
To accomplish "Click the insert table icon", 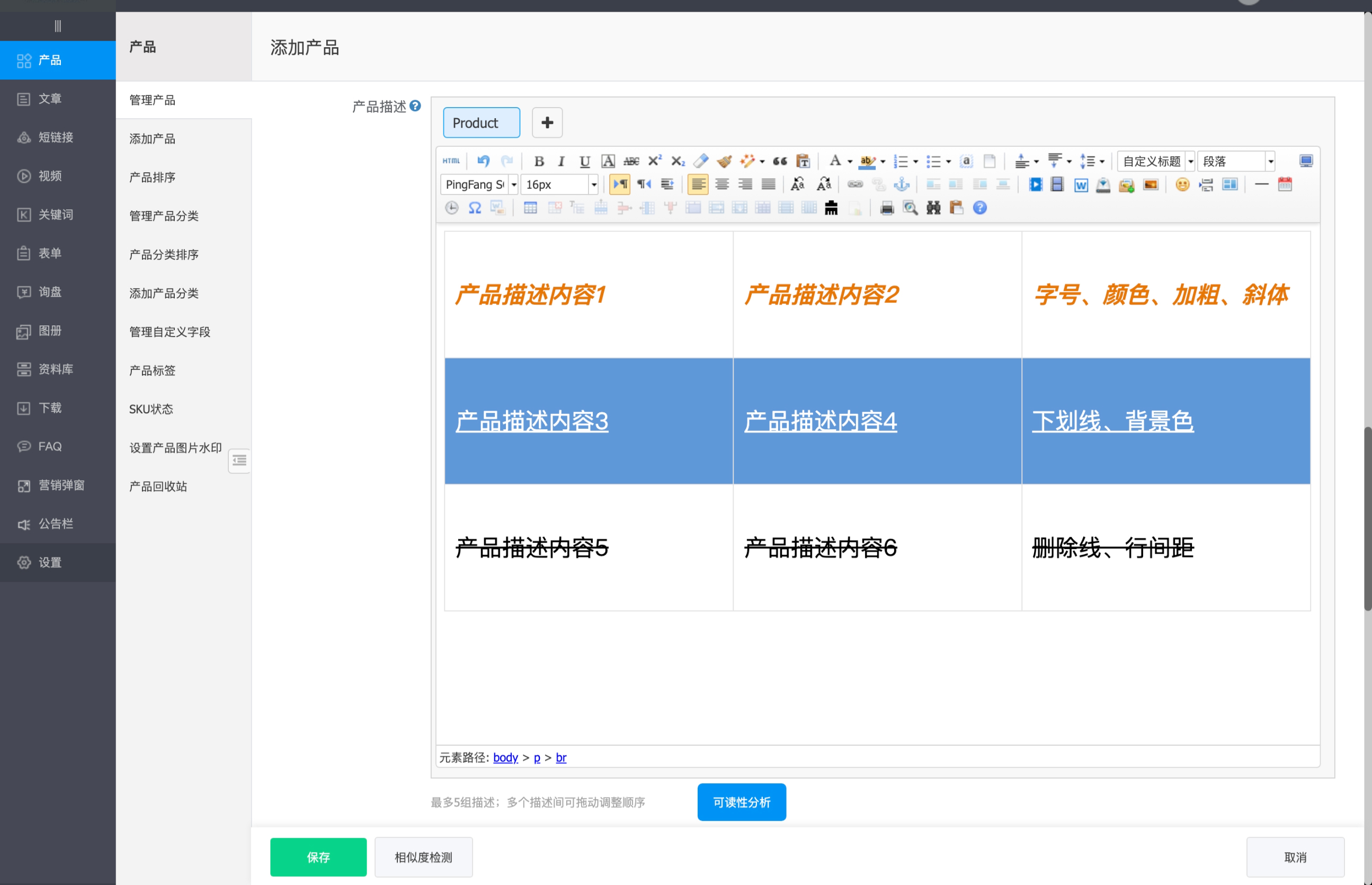I will tap(530, 208).
